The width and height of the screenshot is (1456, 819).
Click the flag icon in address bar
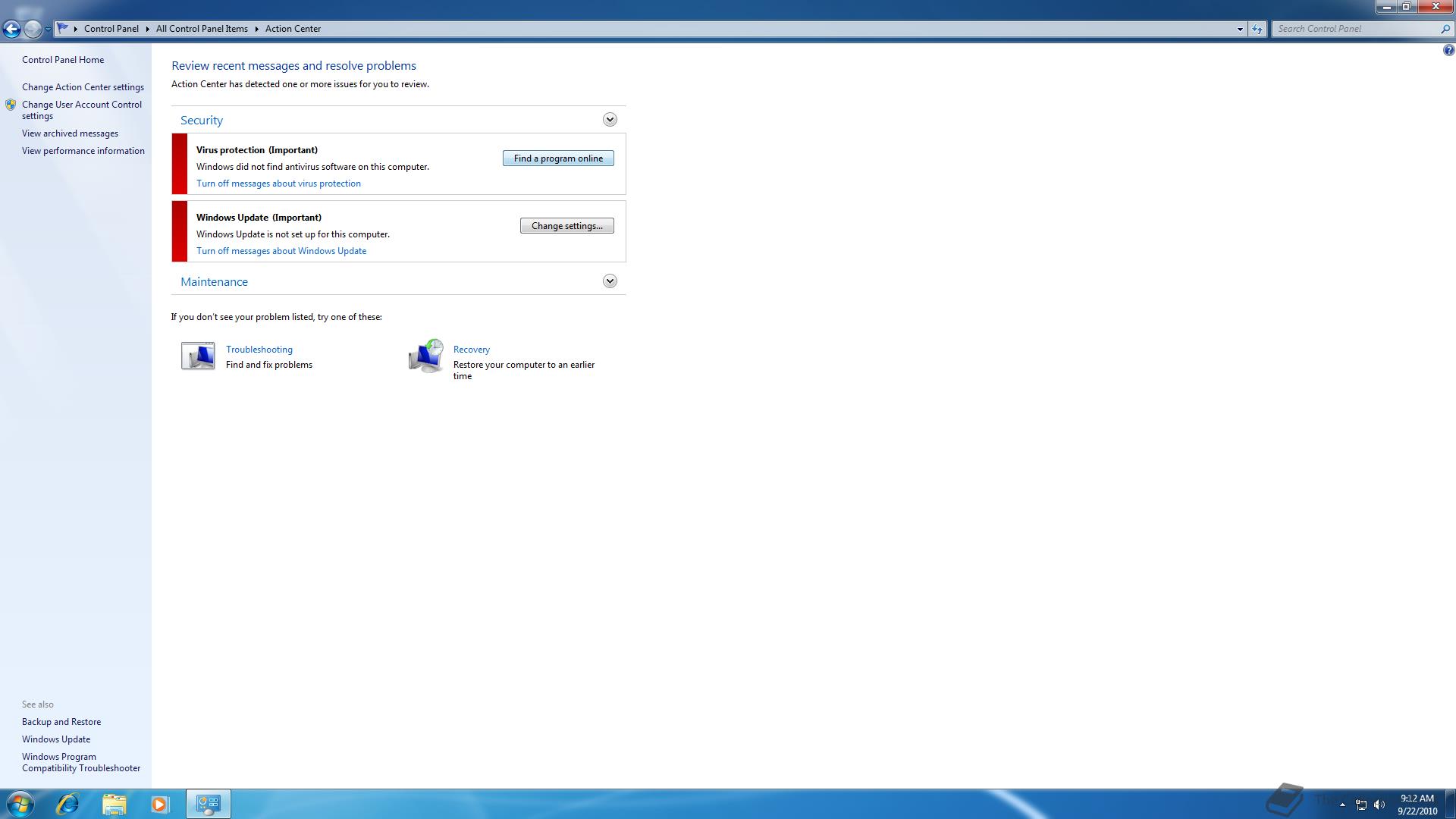[63, 28]
